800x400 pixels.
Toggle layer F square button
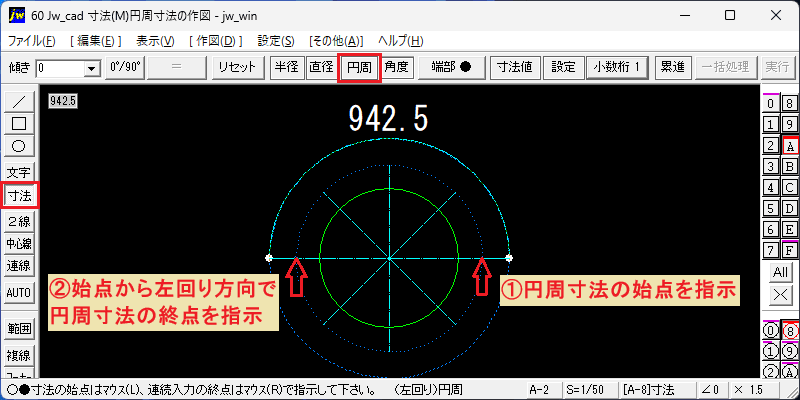[790, 249]
